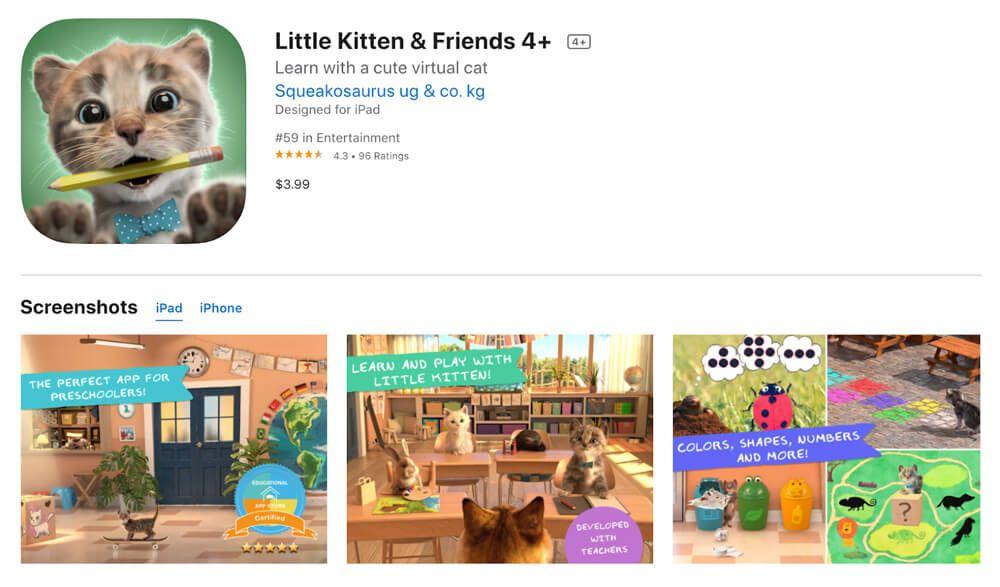Switch to the iPhone screenshots tab
This screenshot has width=1000, height=587.
(221, 308)
